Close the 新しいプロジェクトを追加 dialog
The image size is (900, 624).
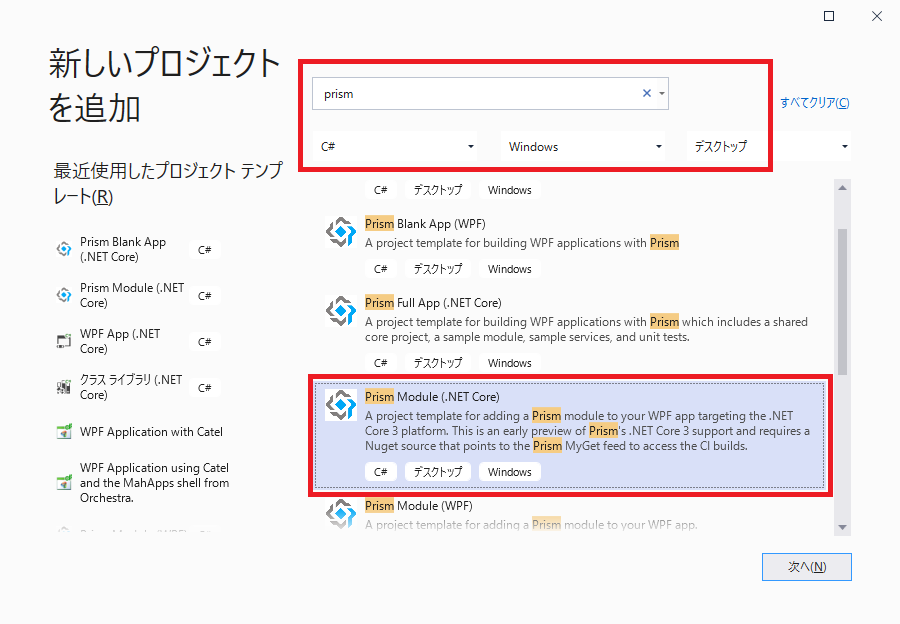coord(876,16)
